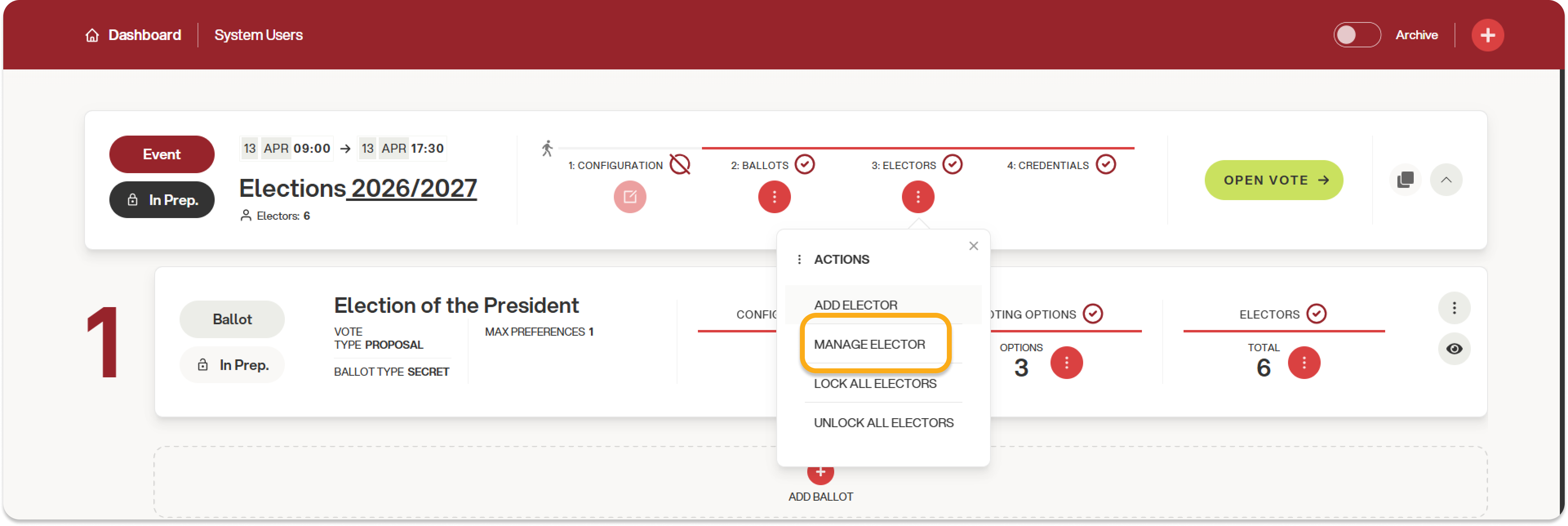The image size is (1568, 526).
Task: Open ballot electors total actions button
Action: [x=1303, y=363]
